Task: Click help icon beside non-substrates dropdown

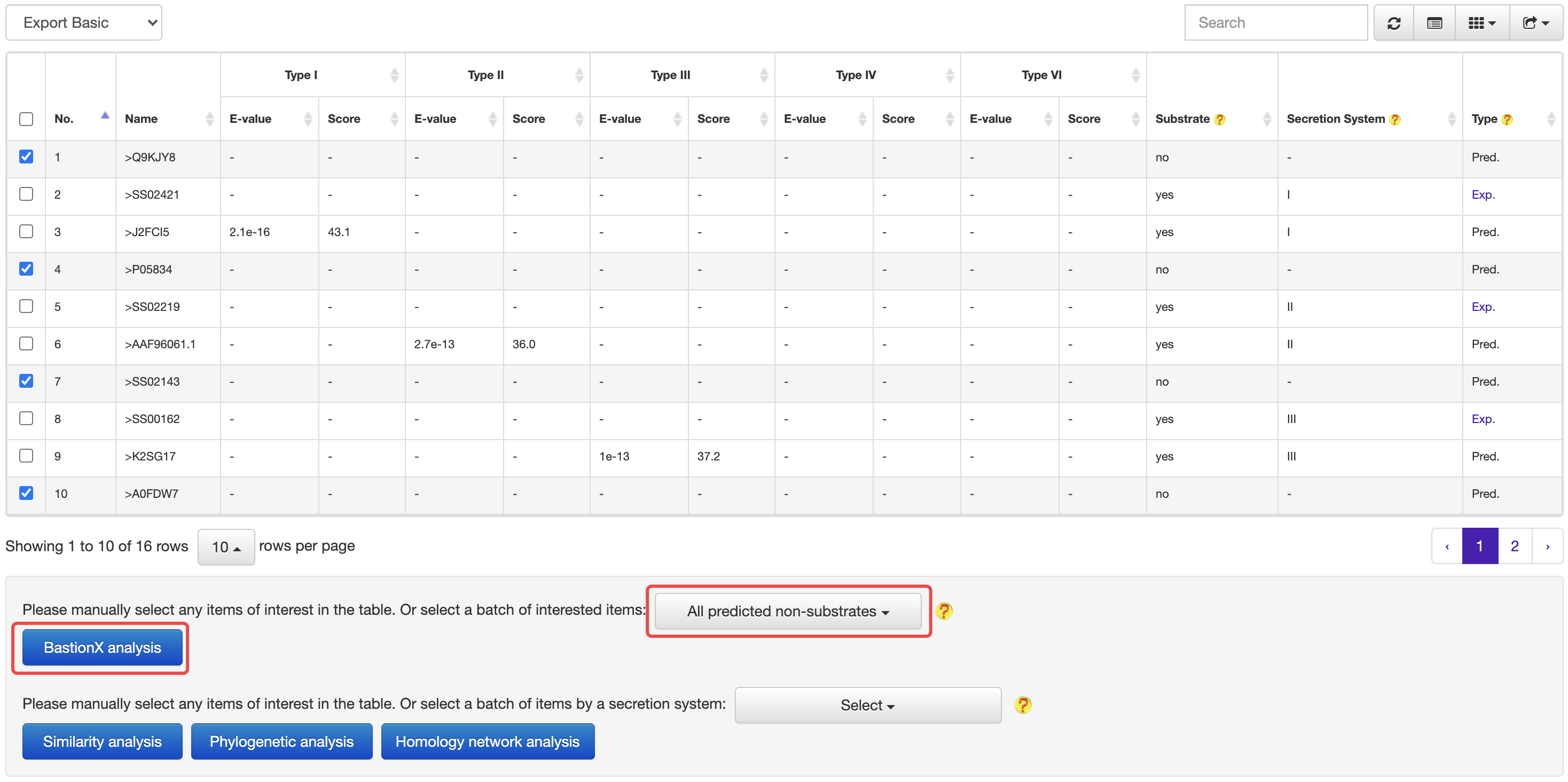Action: (944, 611)
